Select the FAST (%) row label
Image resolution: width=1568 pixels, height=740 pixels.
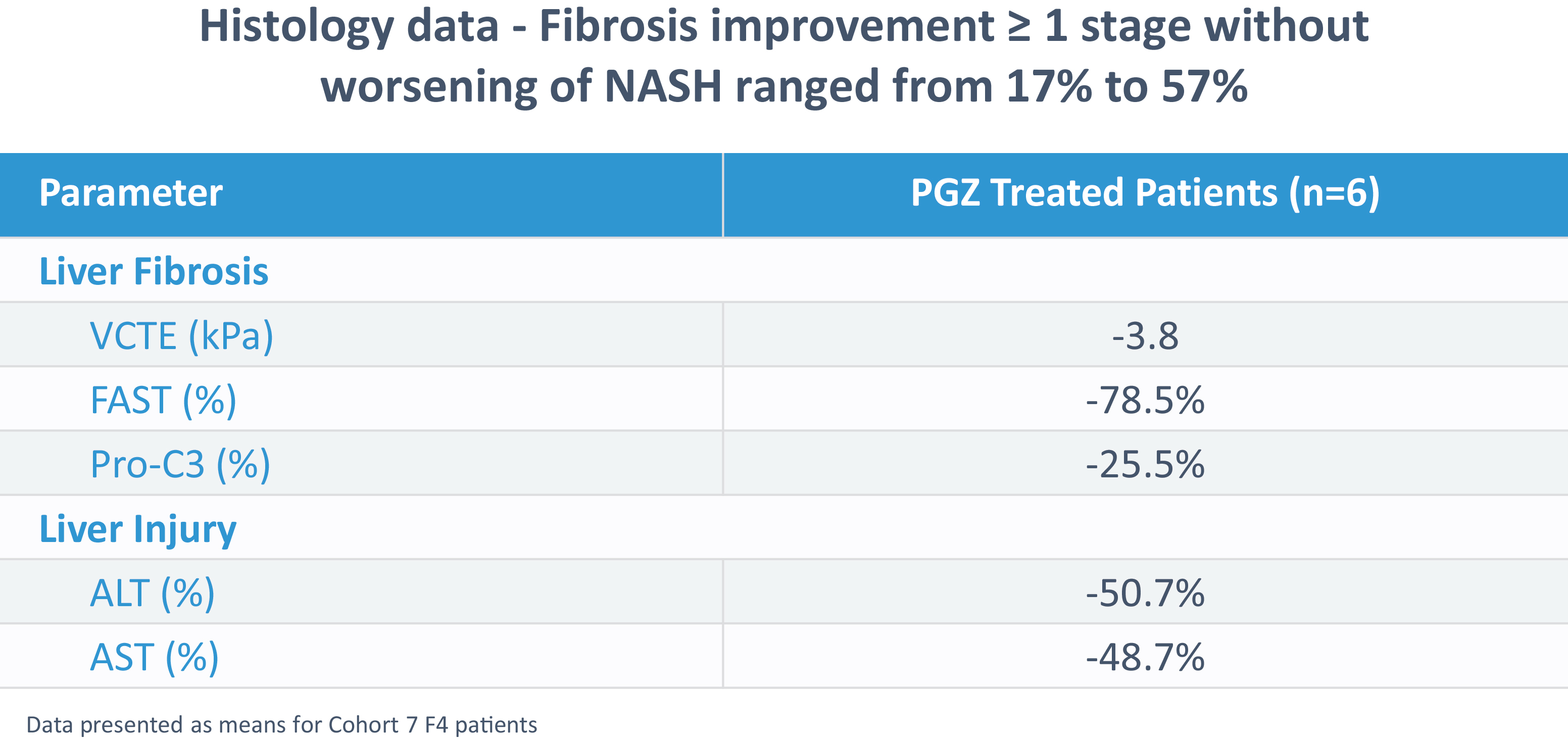pos(163,401)
